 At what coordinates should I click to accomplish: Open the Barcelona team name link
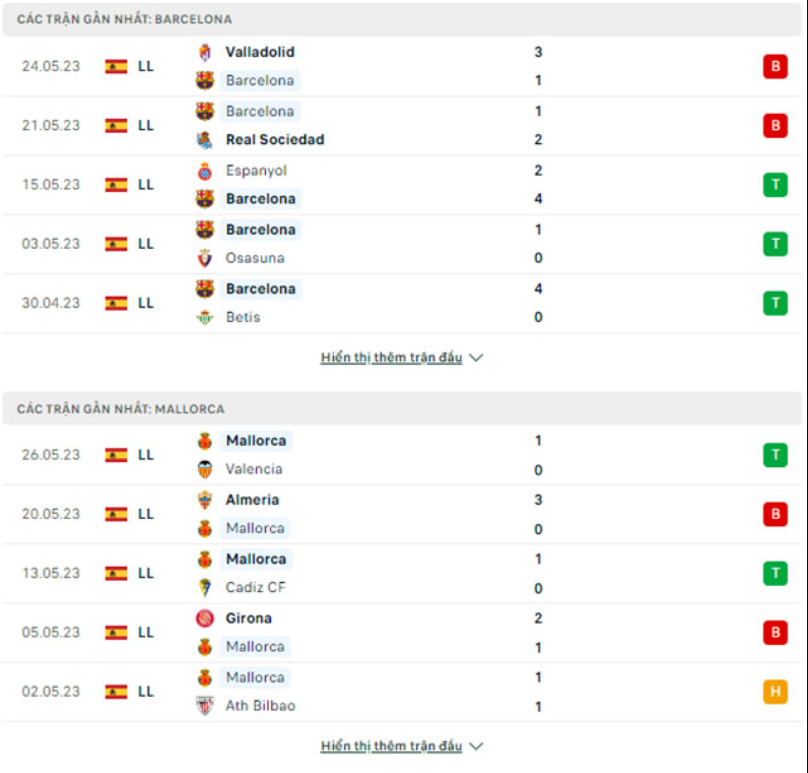[260, 81]
